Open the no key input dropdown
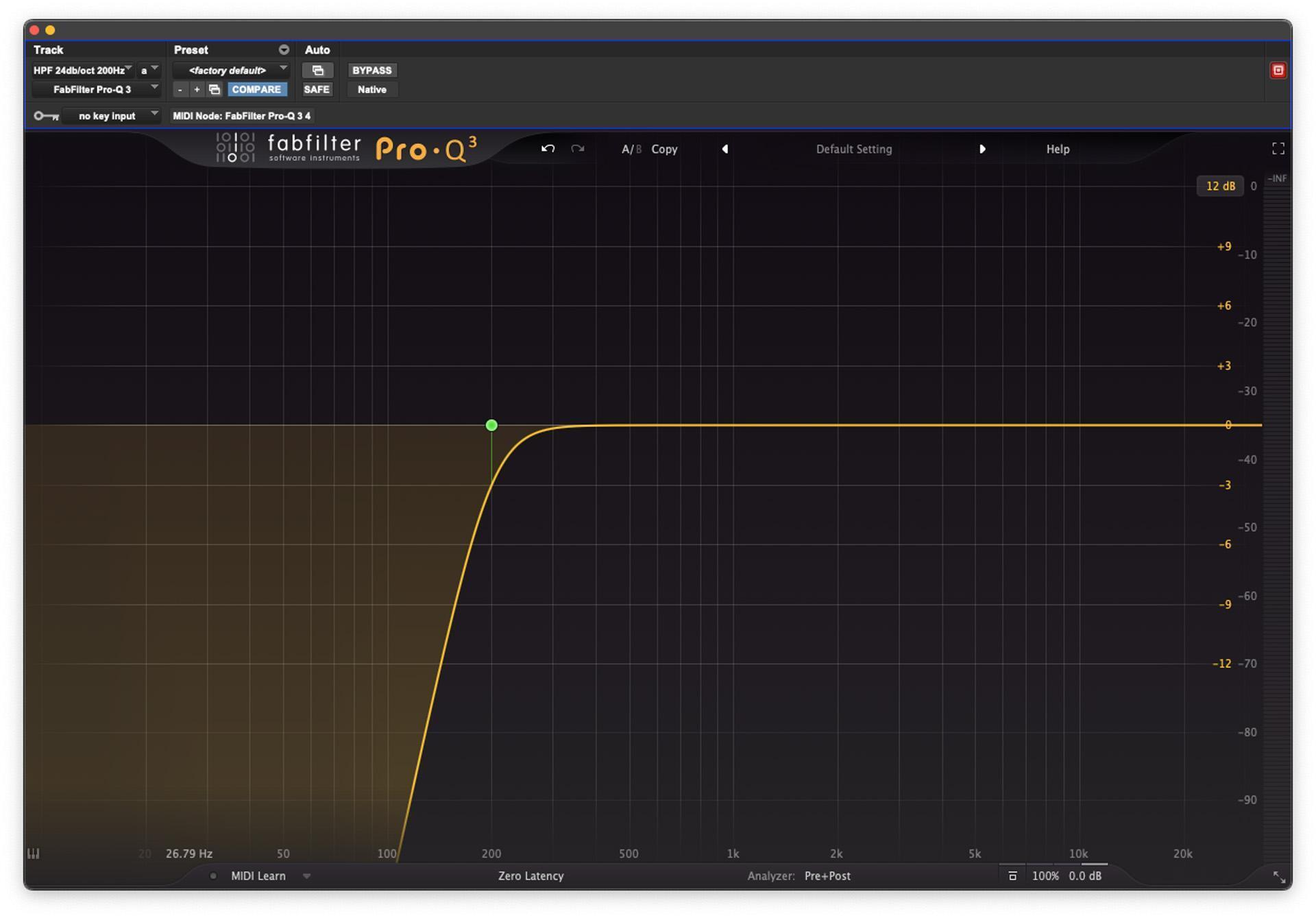The image size is (1316, 918). (112, 115)
